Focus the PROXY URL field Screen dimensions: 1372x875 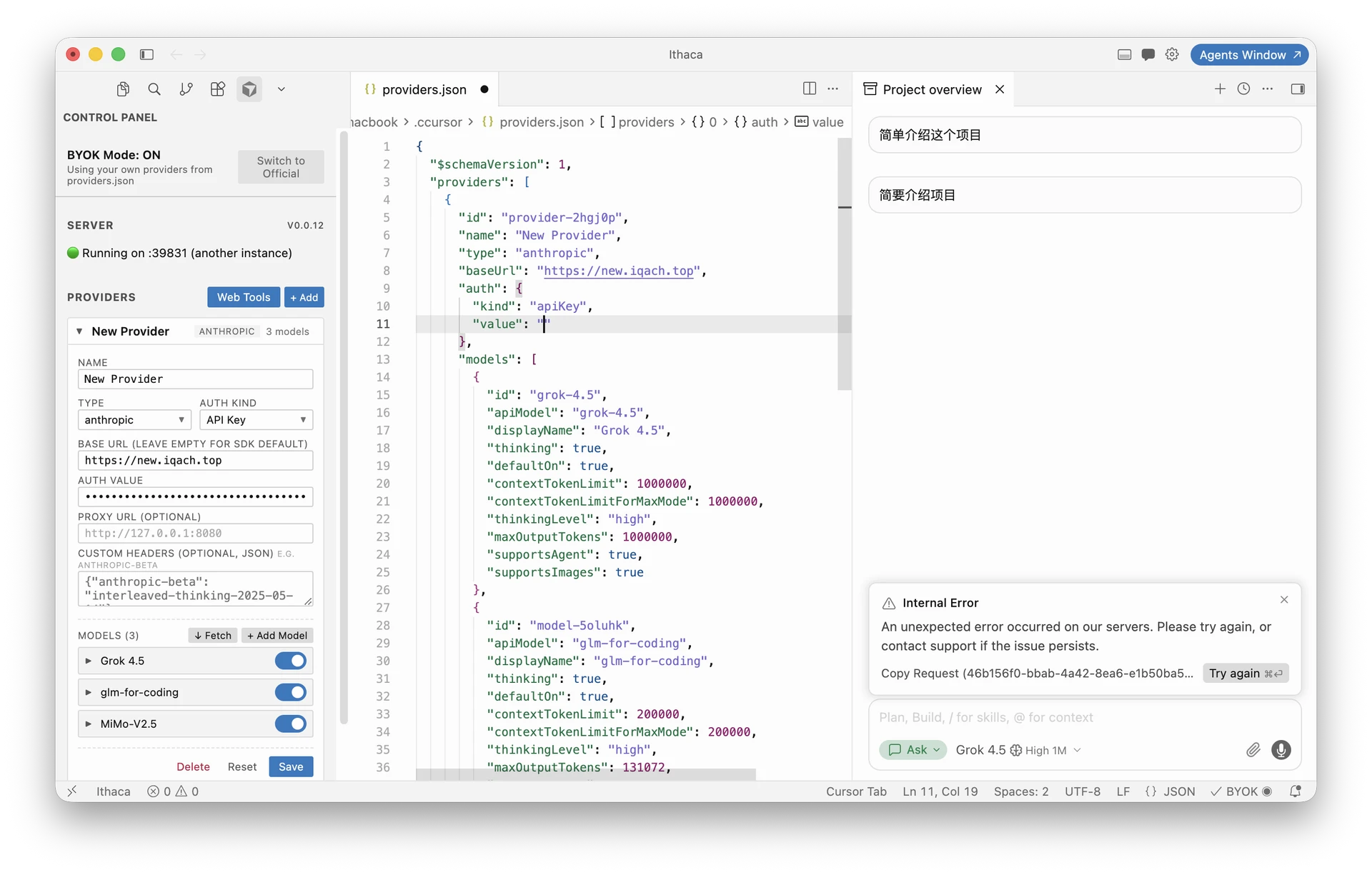tap(195, 534)
